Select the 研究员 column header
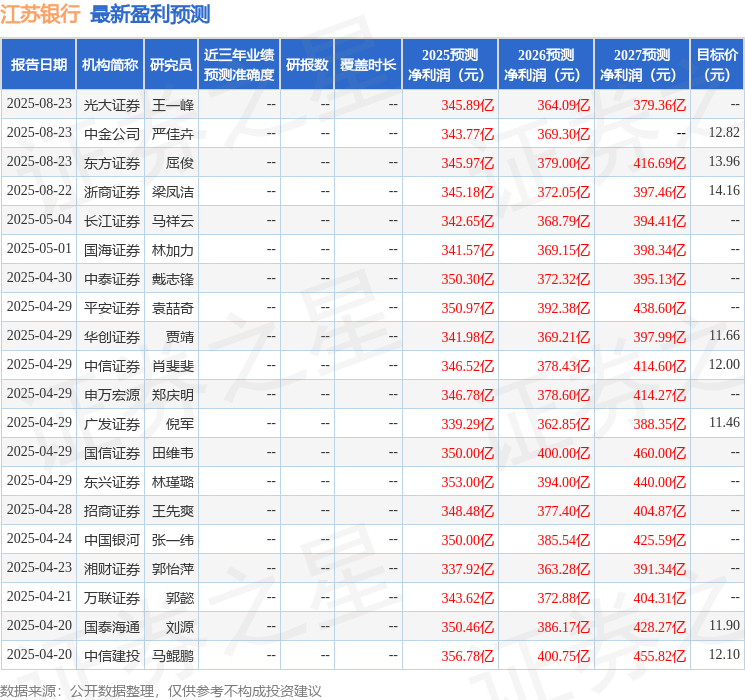This screenshot has height=700, width=745. 171,64
